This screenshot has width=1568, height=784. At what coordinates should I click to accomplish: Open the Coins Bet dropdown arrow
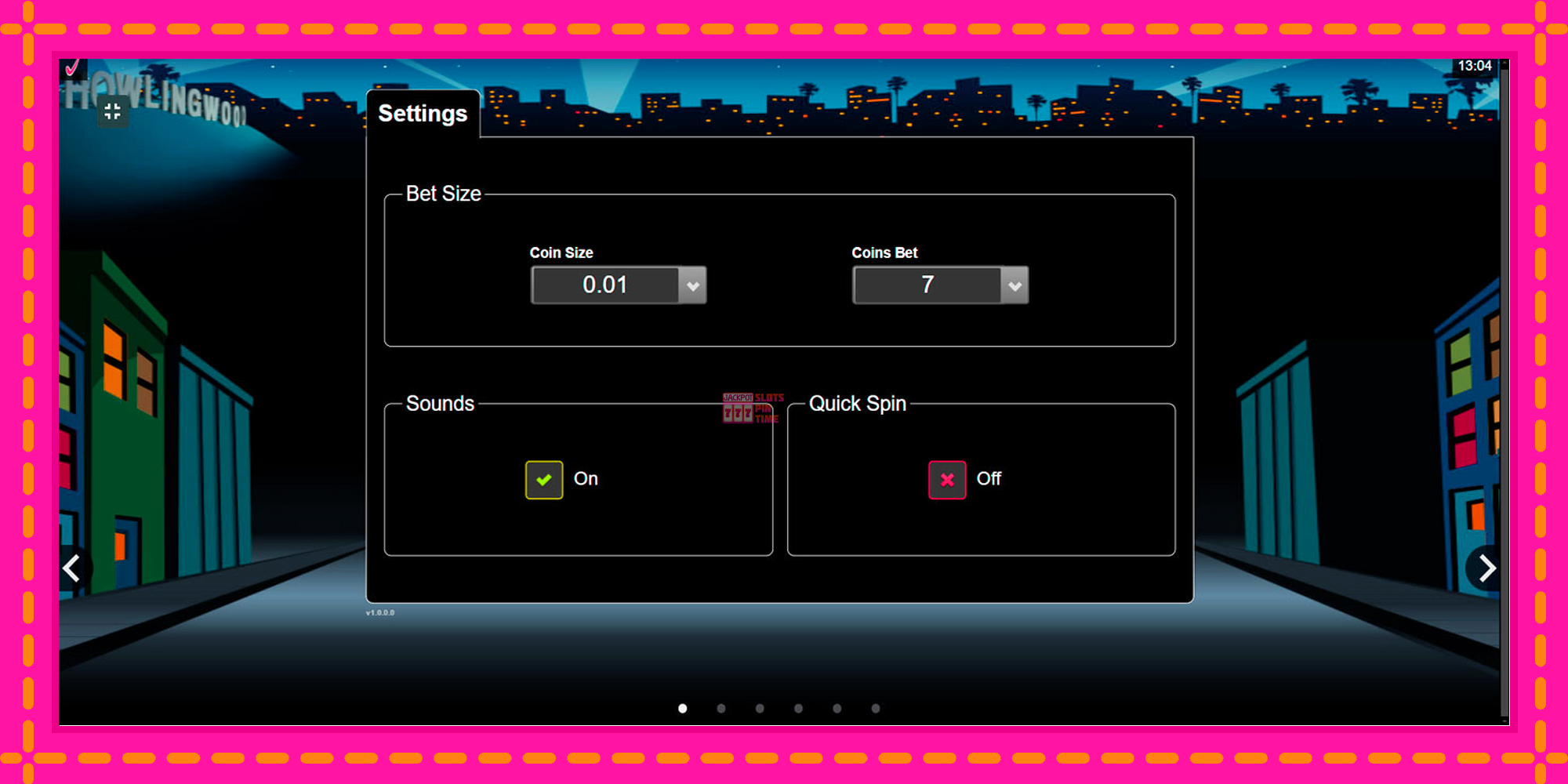tap(1014, 285)
